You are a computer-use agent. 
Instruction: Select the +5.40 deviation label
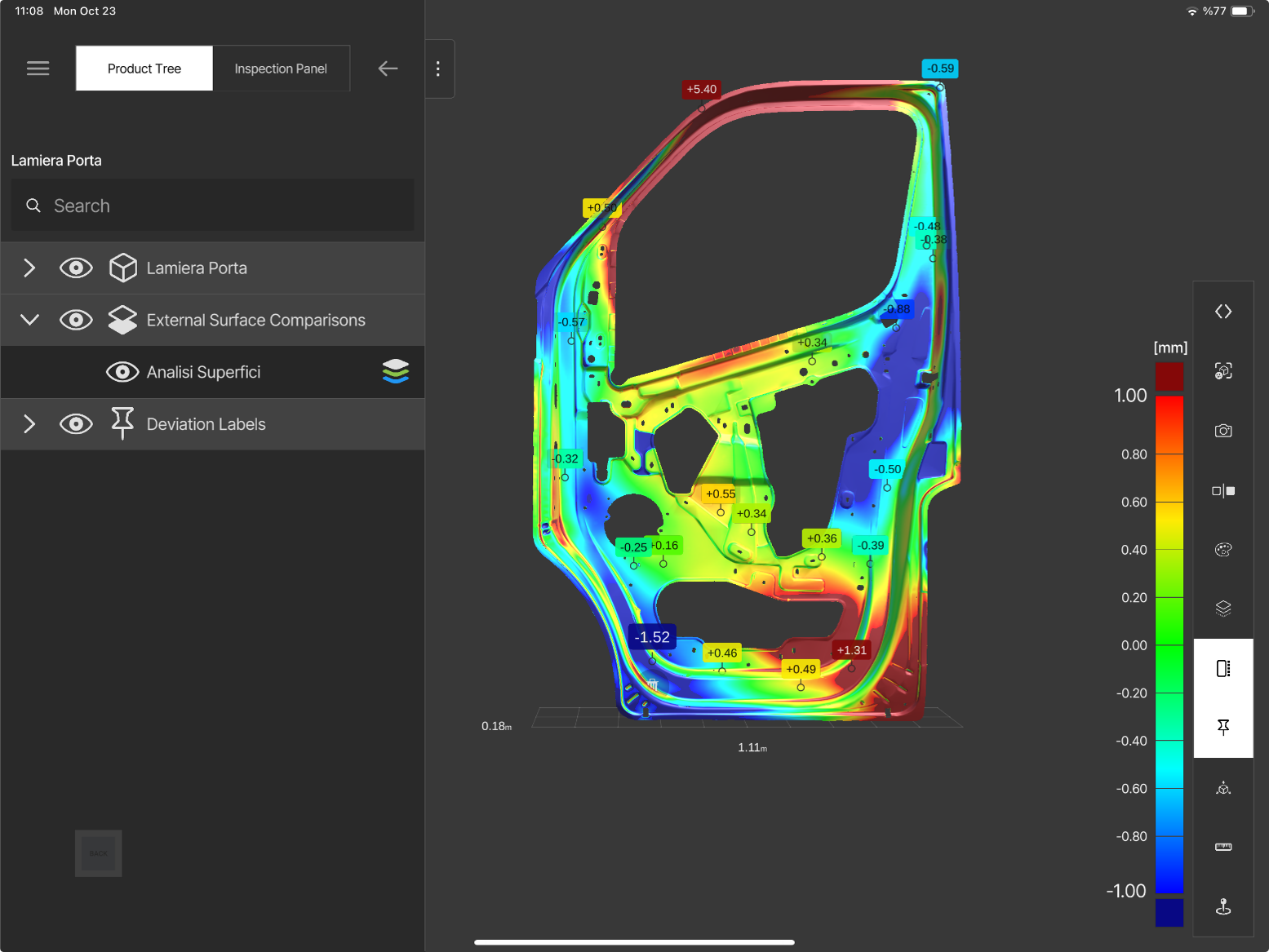pos(702,89)
